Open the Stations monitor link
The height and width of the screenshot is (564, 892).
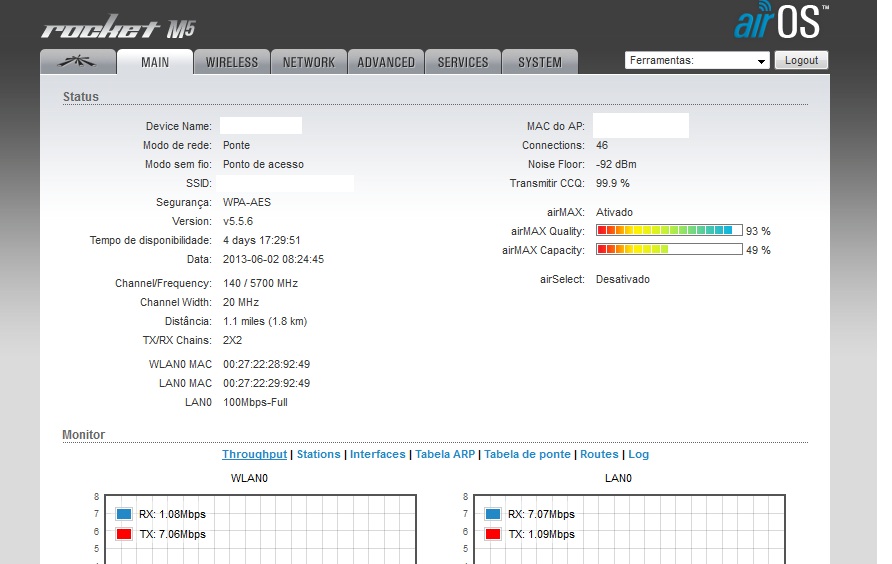pos(319,454)
